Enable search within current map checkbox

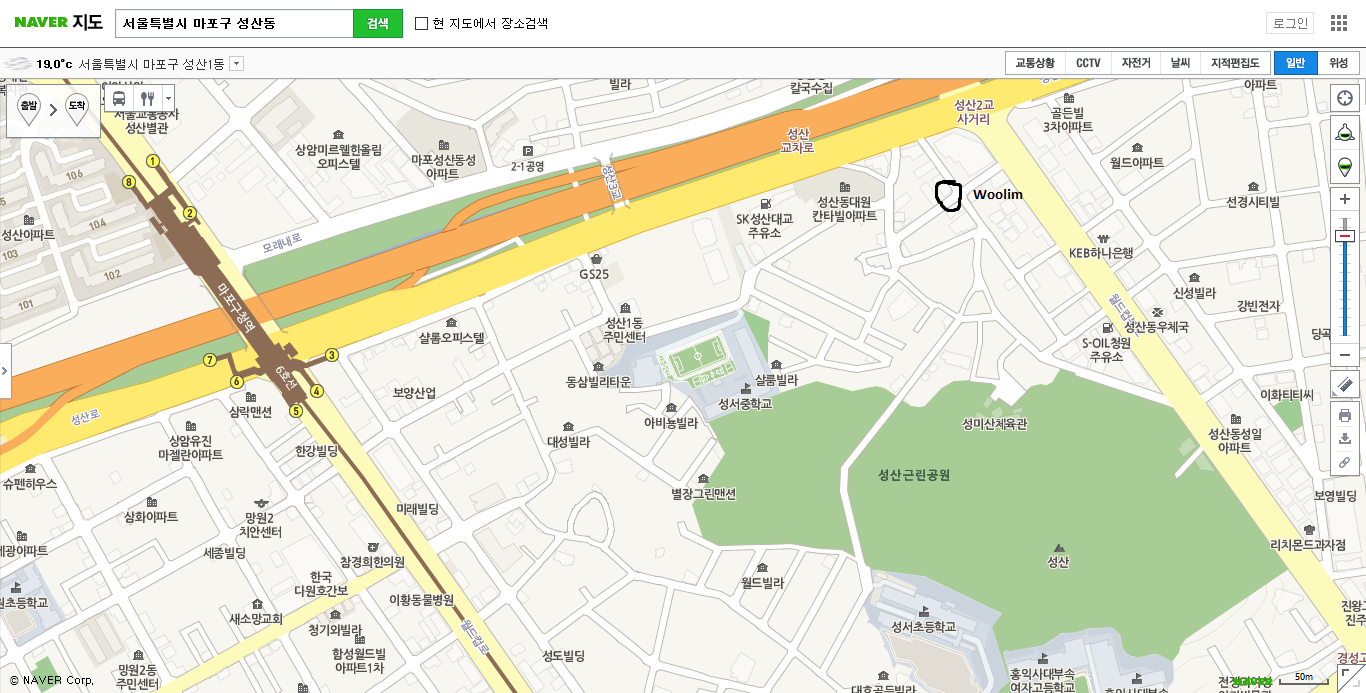[421, 23]
